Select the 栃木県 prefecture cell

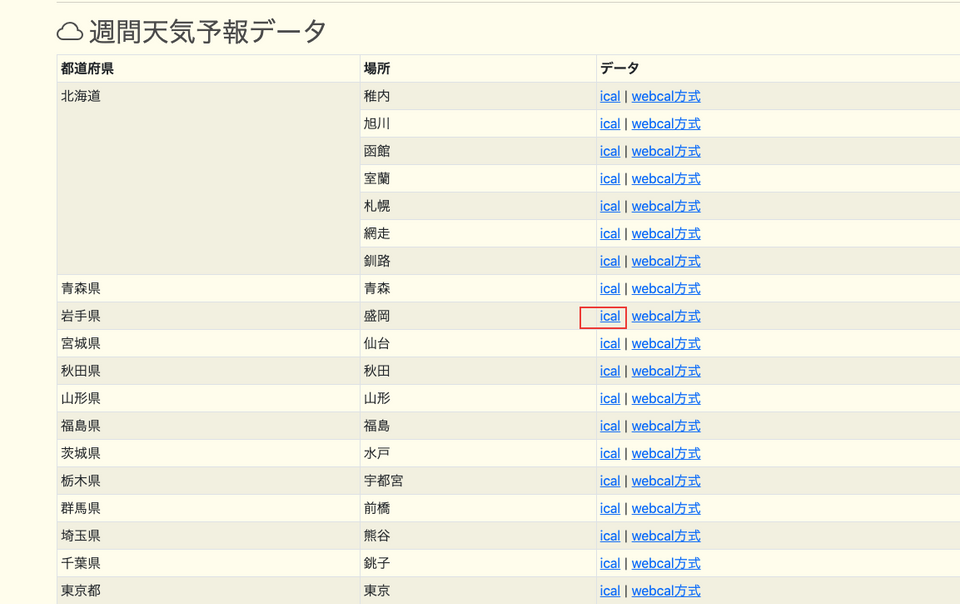208,482
